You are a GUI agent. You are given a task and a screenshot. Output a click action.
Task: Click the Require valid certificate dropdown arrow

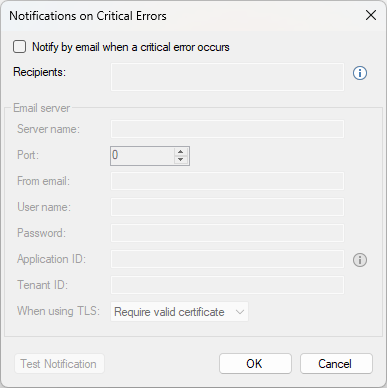240,312
